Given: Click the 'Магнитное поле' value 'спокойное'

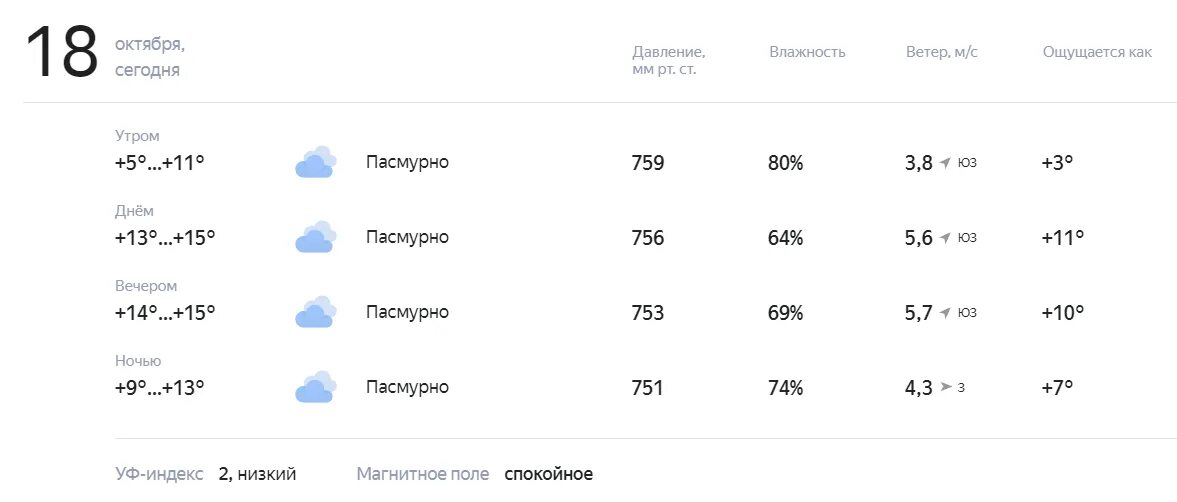Looking at the screenshot, I should pos(548,474).
